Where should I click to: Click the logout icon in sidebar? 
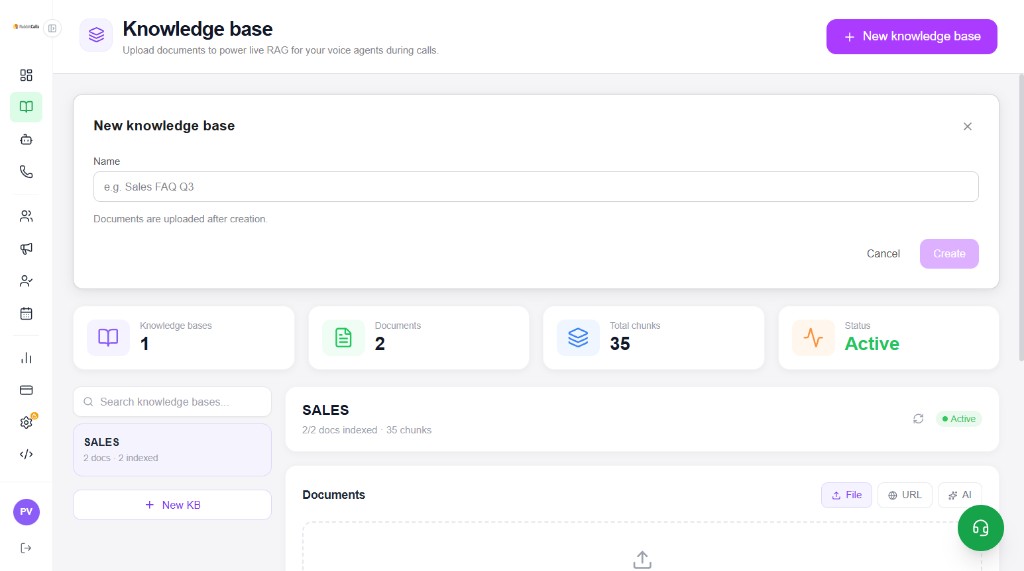coord(26,548)
